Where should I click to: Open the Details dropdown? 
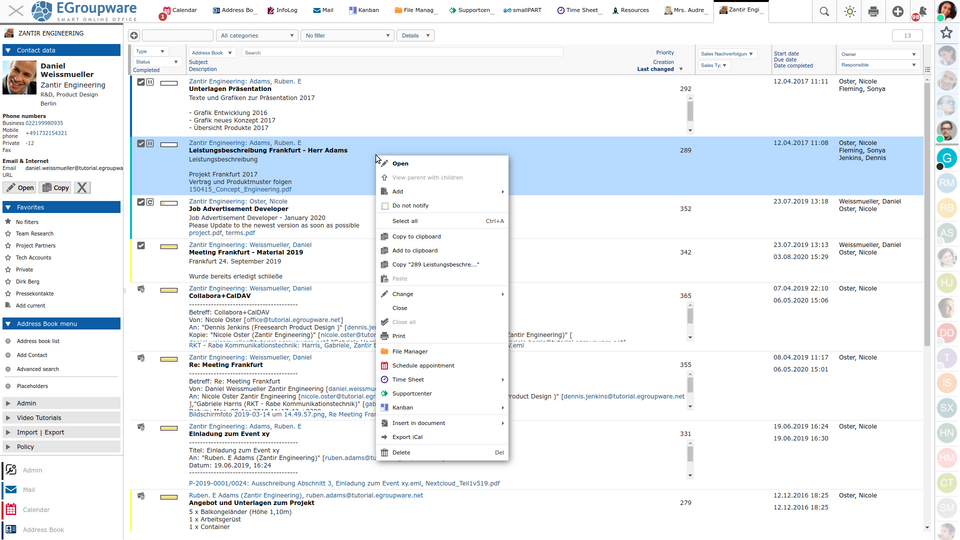[416, 36]
